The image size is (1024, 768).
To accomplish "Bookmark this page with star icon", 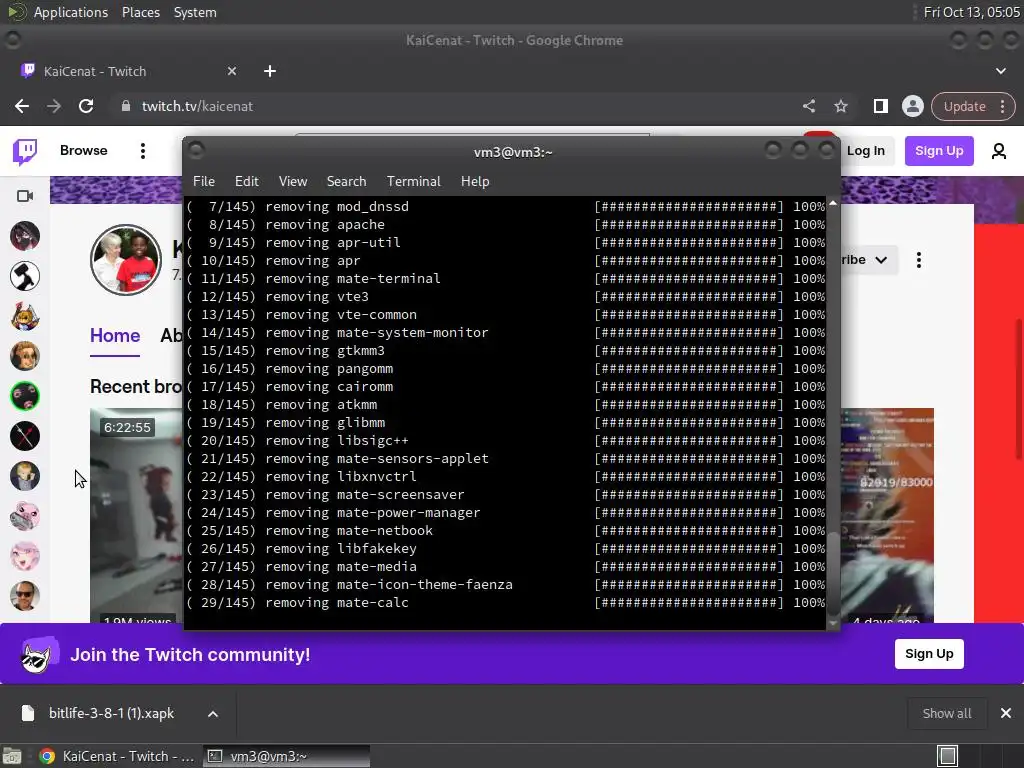I will 840,106.
